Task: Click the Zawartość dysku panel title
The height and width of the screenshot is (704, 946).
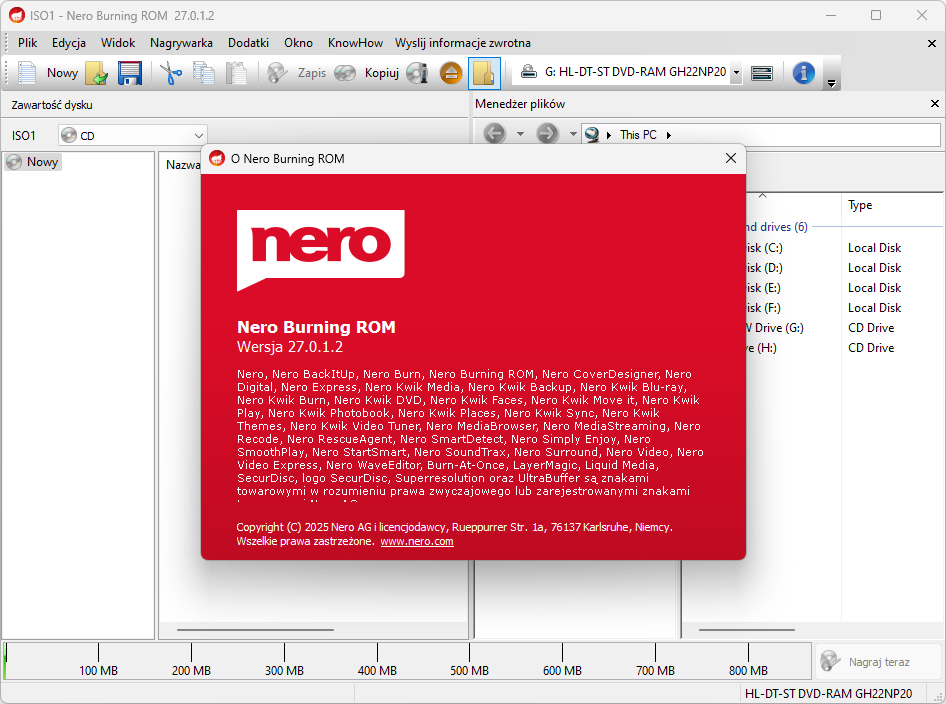Action: coord(52,105)
